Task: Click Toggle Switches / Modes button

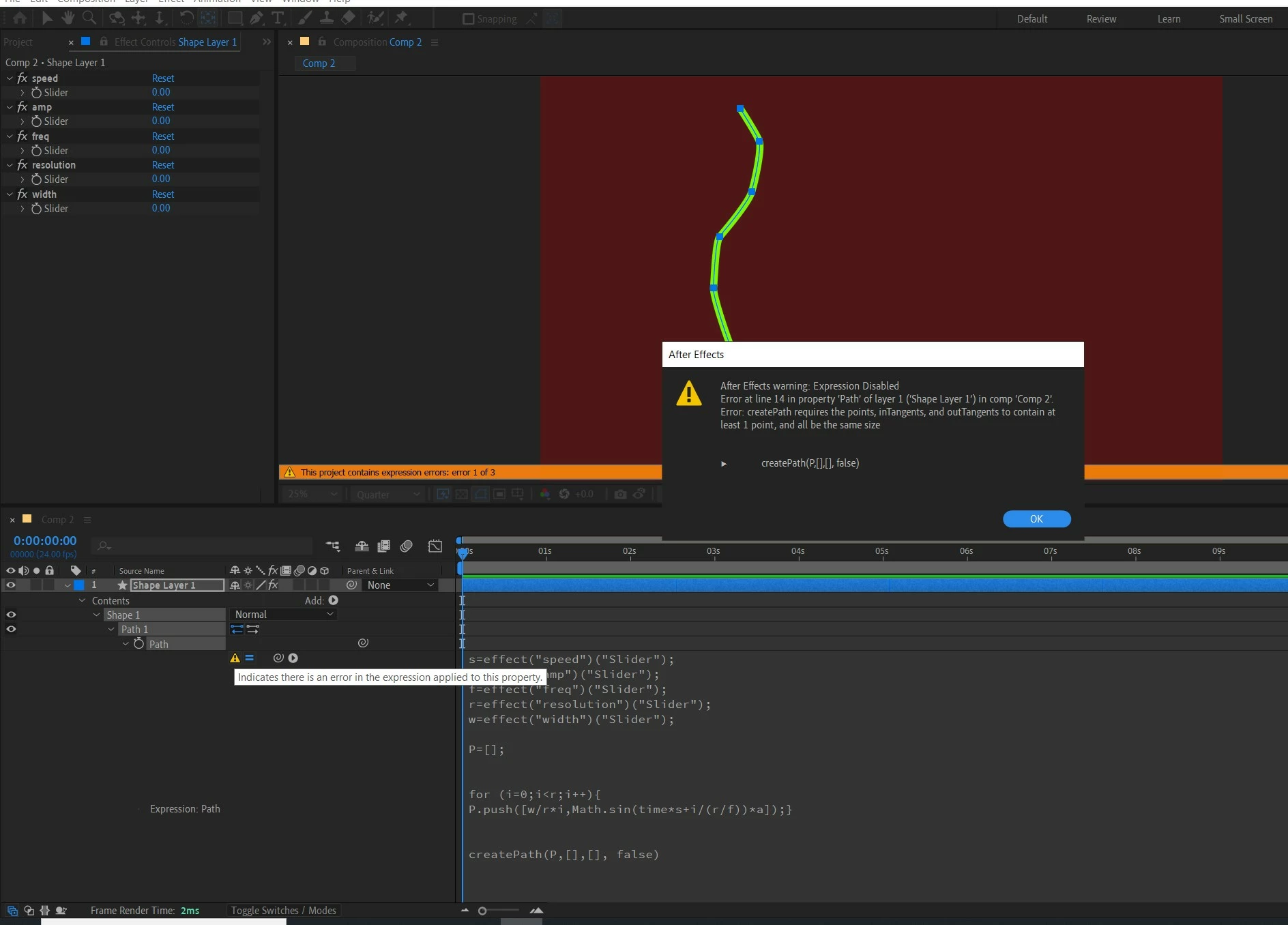Action: 284,911
